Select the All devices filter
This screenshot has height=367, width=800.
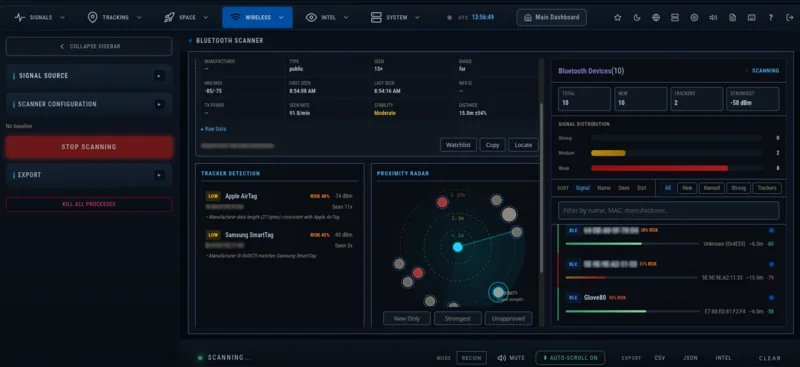tap(667, 188)
